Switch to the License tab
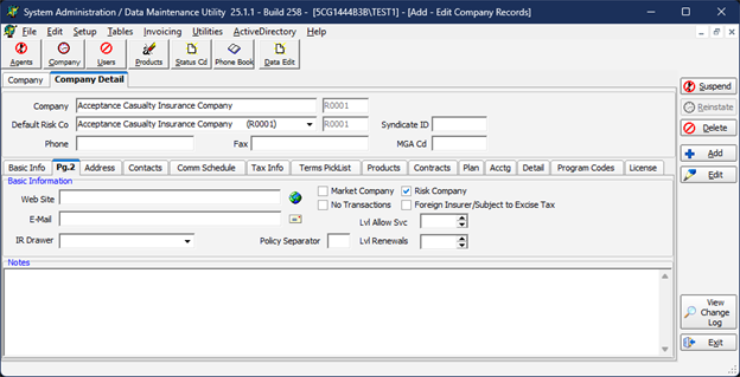The height and width of the screenshot is (377, 740). (x=643, y=168)
